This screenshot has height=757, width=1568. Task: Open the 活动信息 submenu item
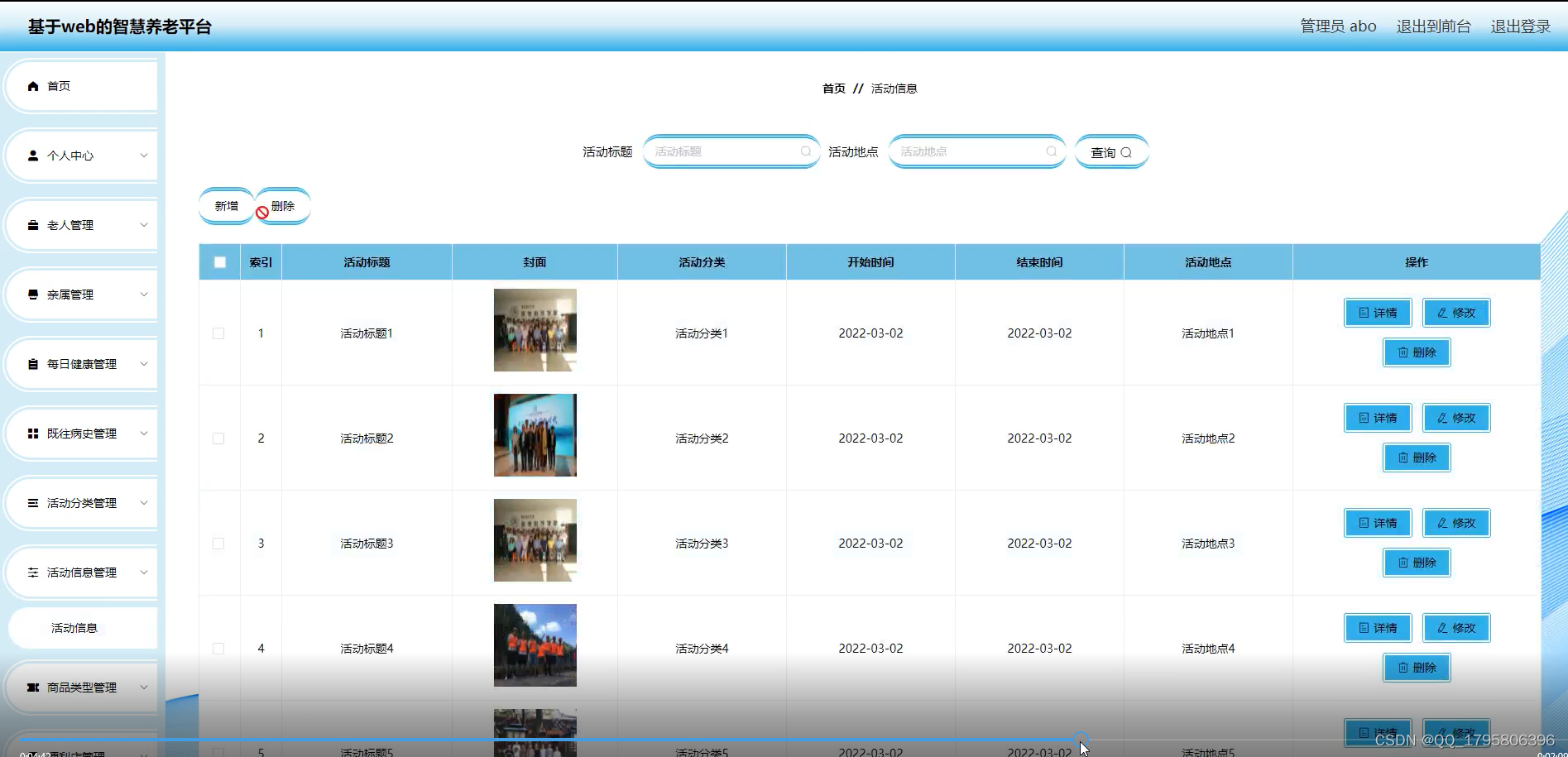click(x=83, y=628)
